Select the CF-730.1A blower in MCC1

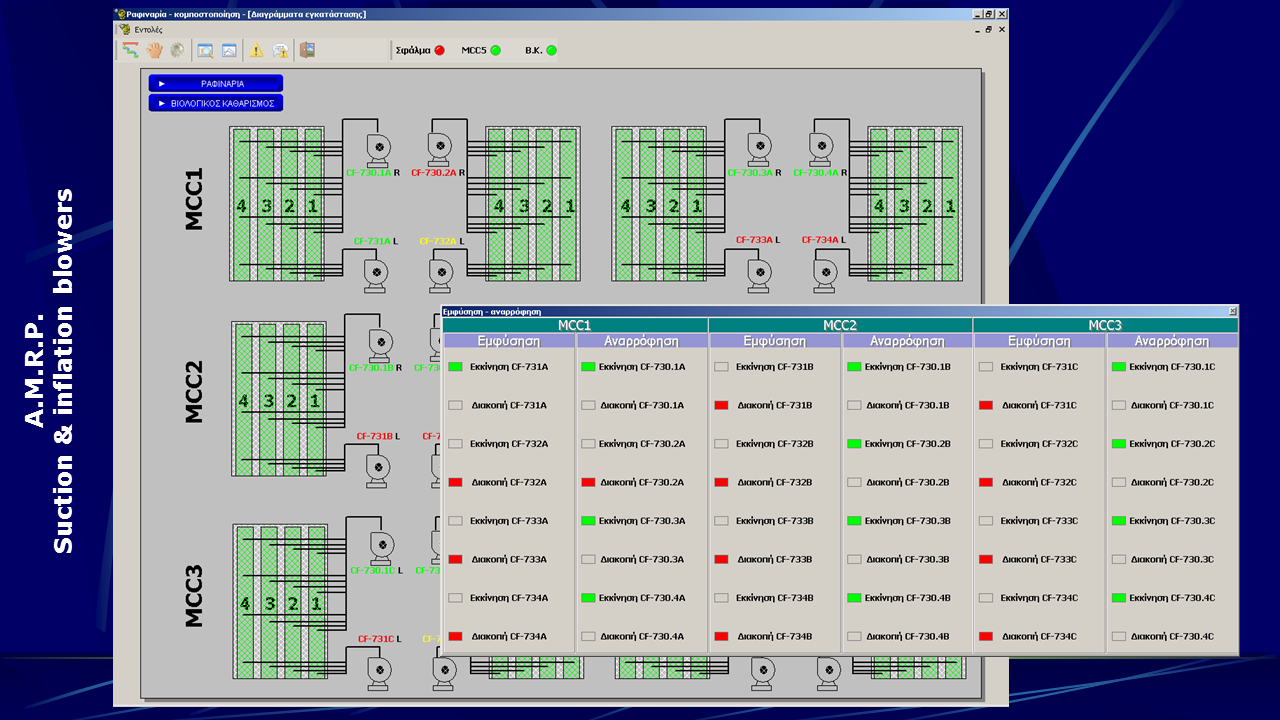[378, 149]
